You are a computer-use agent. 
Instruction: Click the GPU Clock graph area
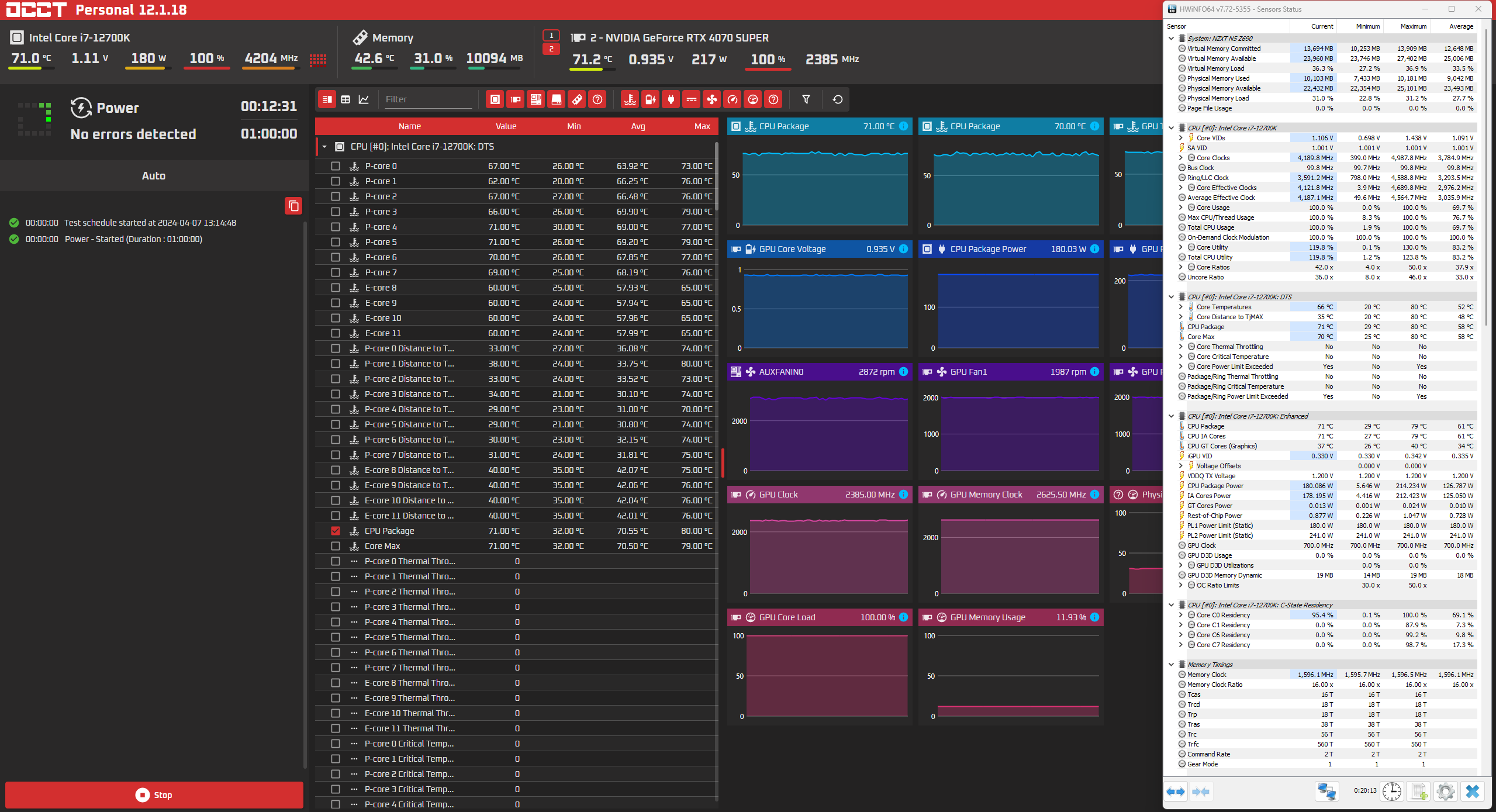820,552
